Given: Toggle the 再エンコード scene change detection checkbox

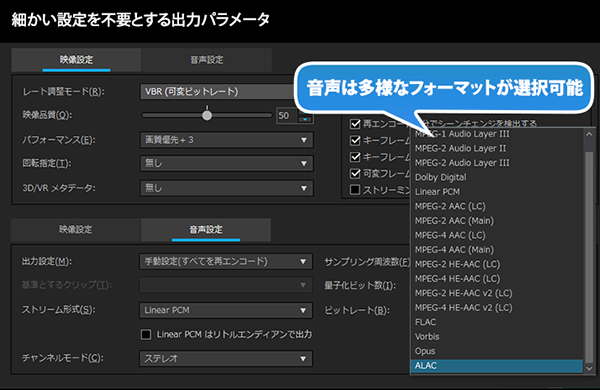Looking at the screenshot, I should (x=355, y=124).
